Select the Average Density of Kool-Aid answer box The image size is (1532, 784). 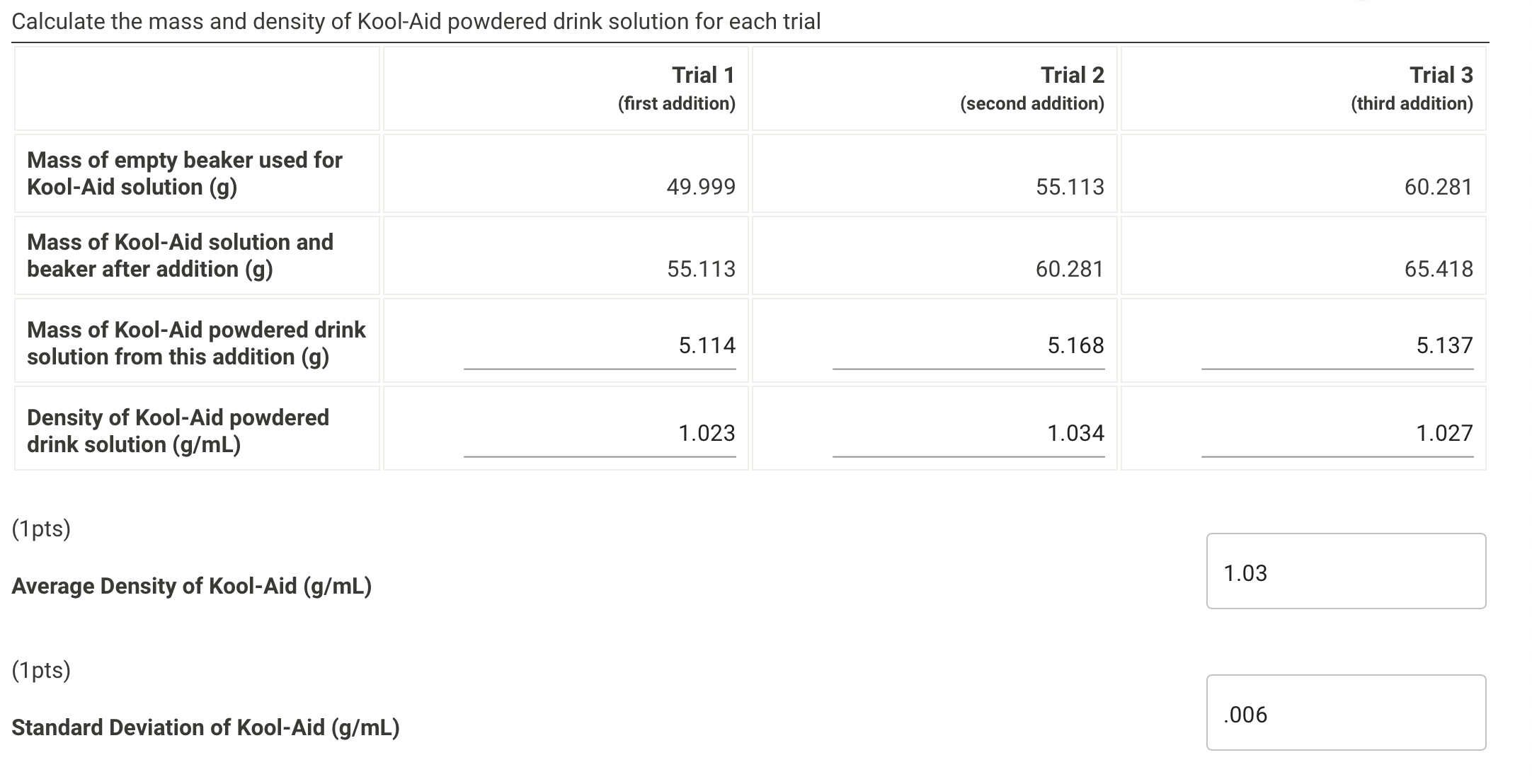pyautogui.click(x=1344, y=570)
